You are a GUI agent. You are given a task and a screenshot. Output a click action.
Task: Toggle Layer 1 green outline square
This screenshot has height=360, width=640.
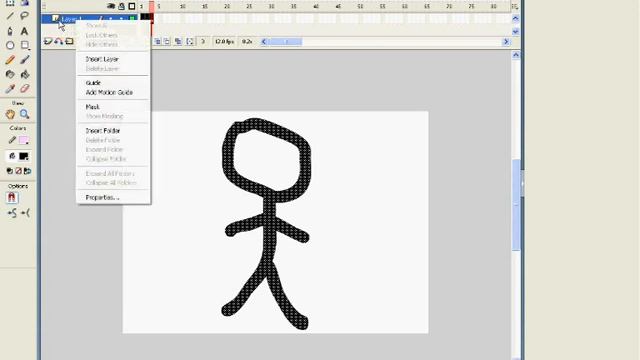(x=132, y=19)
